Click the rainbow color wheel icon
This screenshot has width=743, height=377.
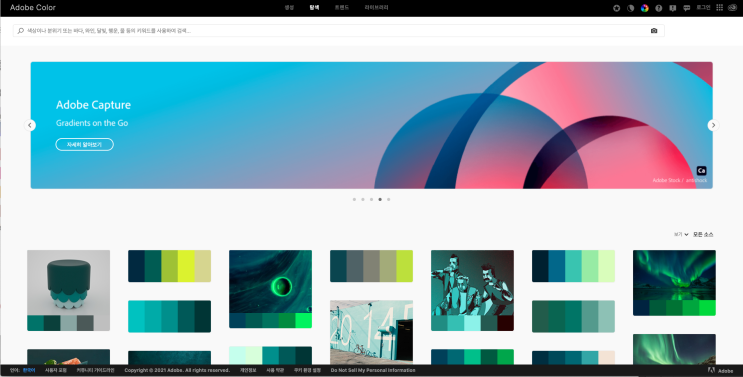pos(644,8)
